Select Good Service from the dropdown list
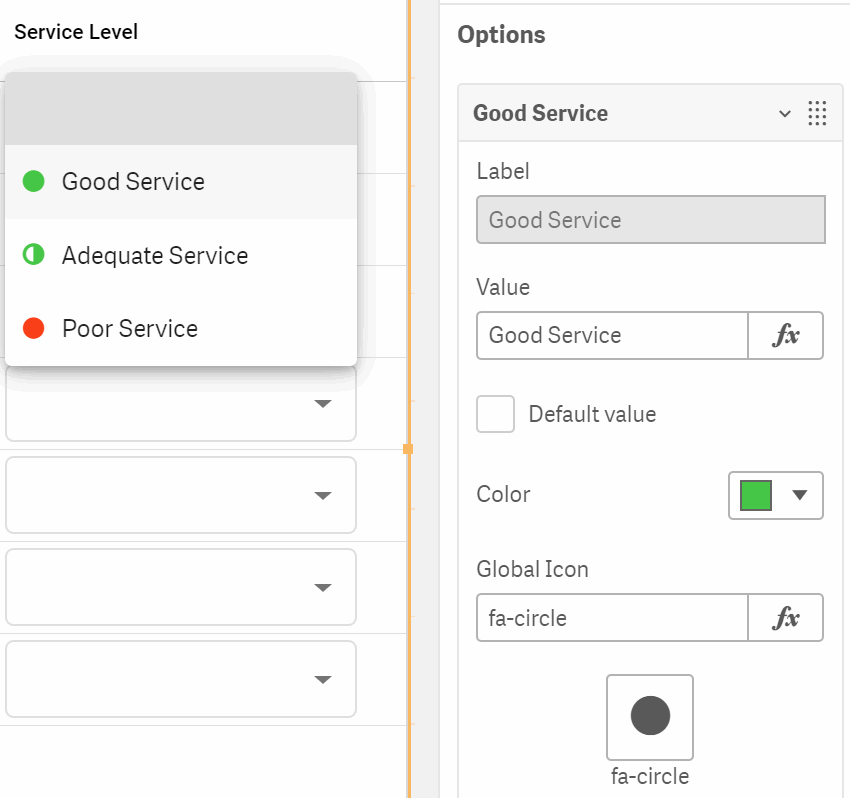850x798 pixels. click(181, 182)
